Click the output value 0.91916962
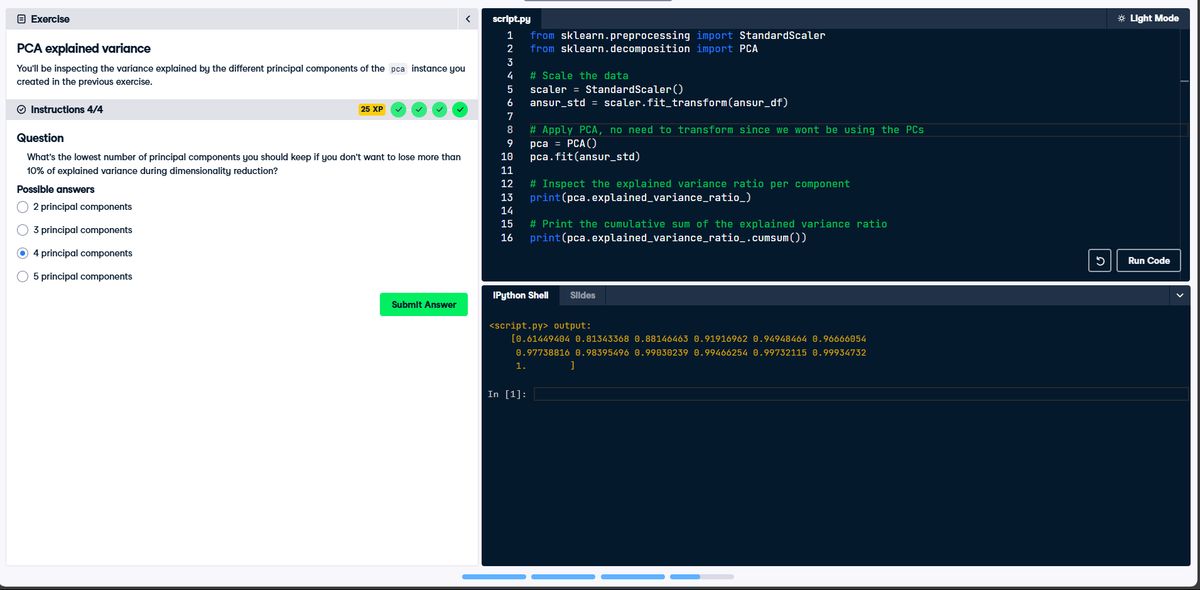 coord(719,339)
